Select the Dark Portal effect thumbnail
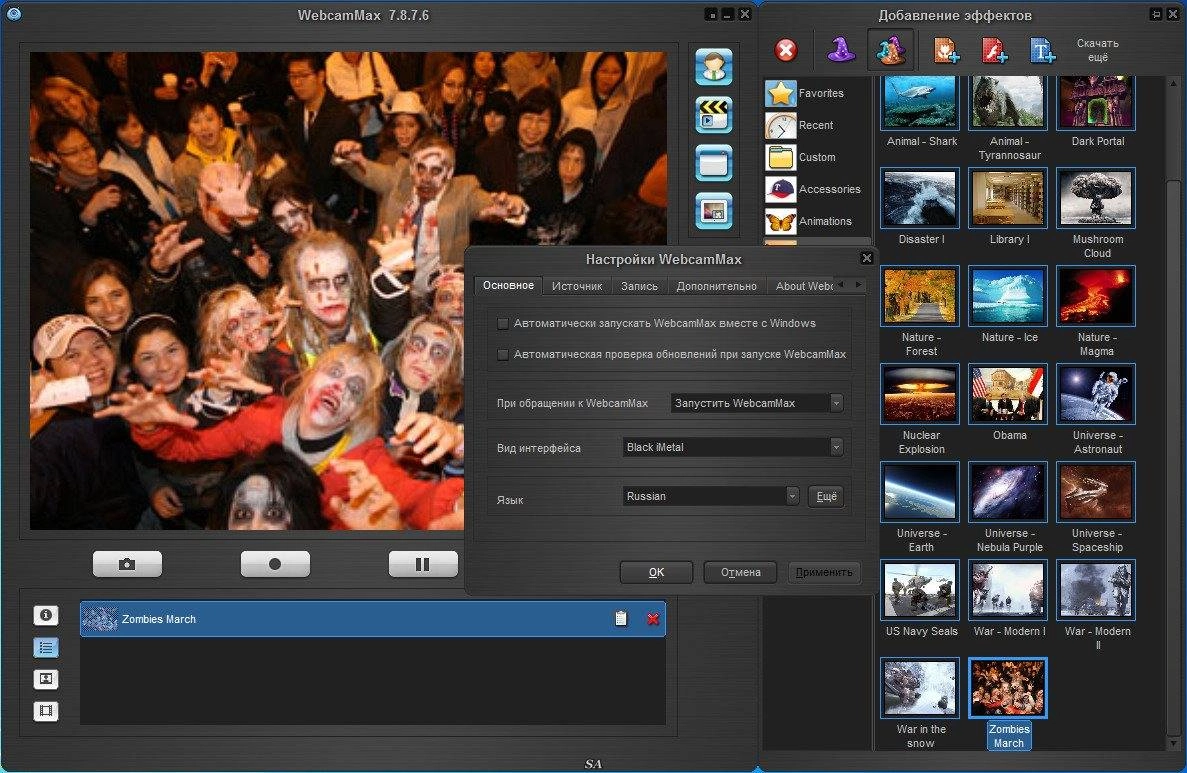The width and height of the screenshot is (1187, 773). click(x=1095, y=103)
